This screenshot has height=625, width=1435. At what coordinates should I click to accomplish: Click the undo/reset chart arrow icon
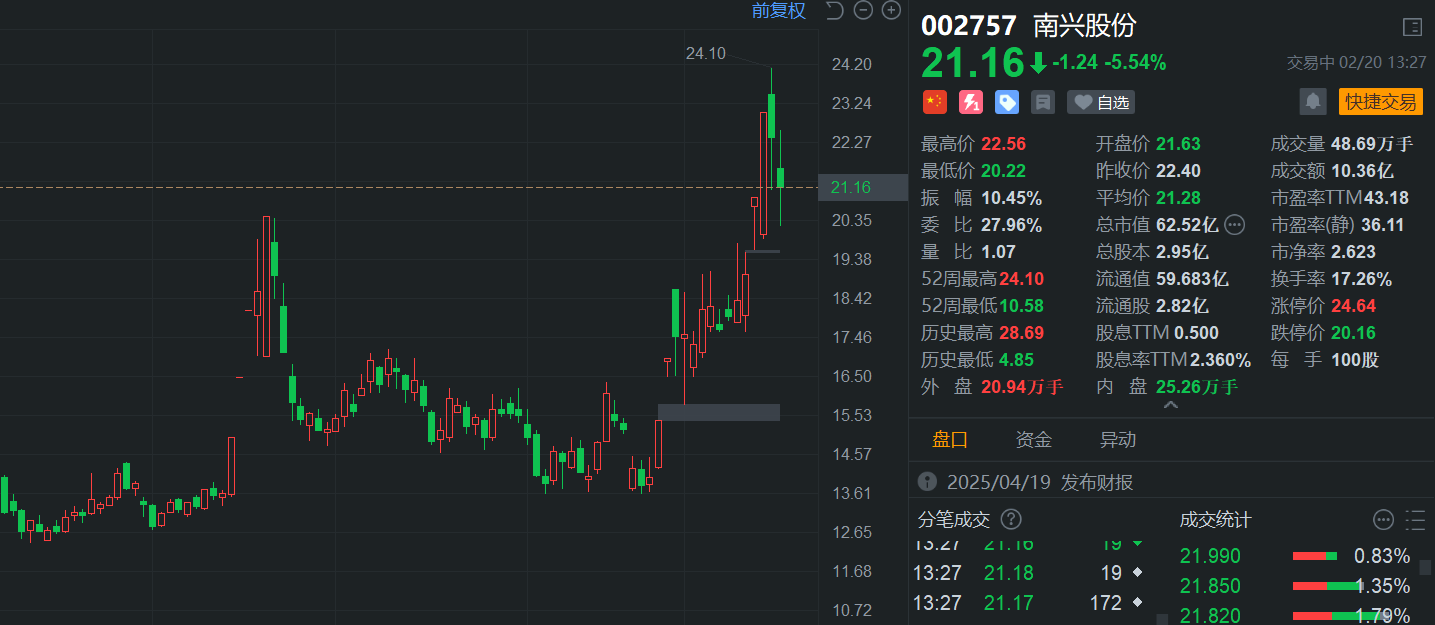(835, 11)
